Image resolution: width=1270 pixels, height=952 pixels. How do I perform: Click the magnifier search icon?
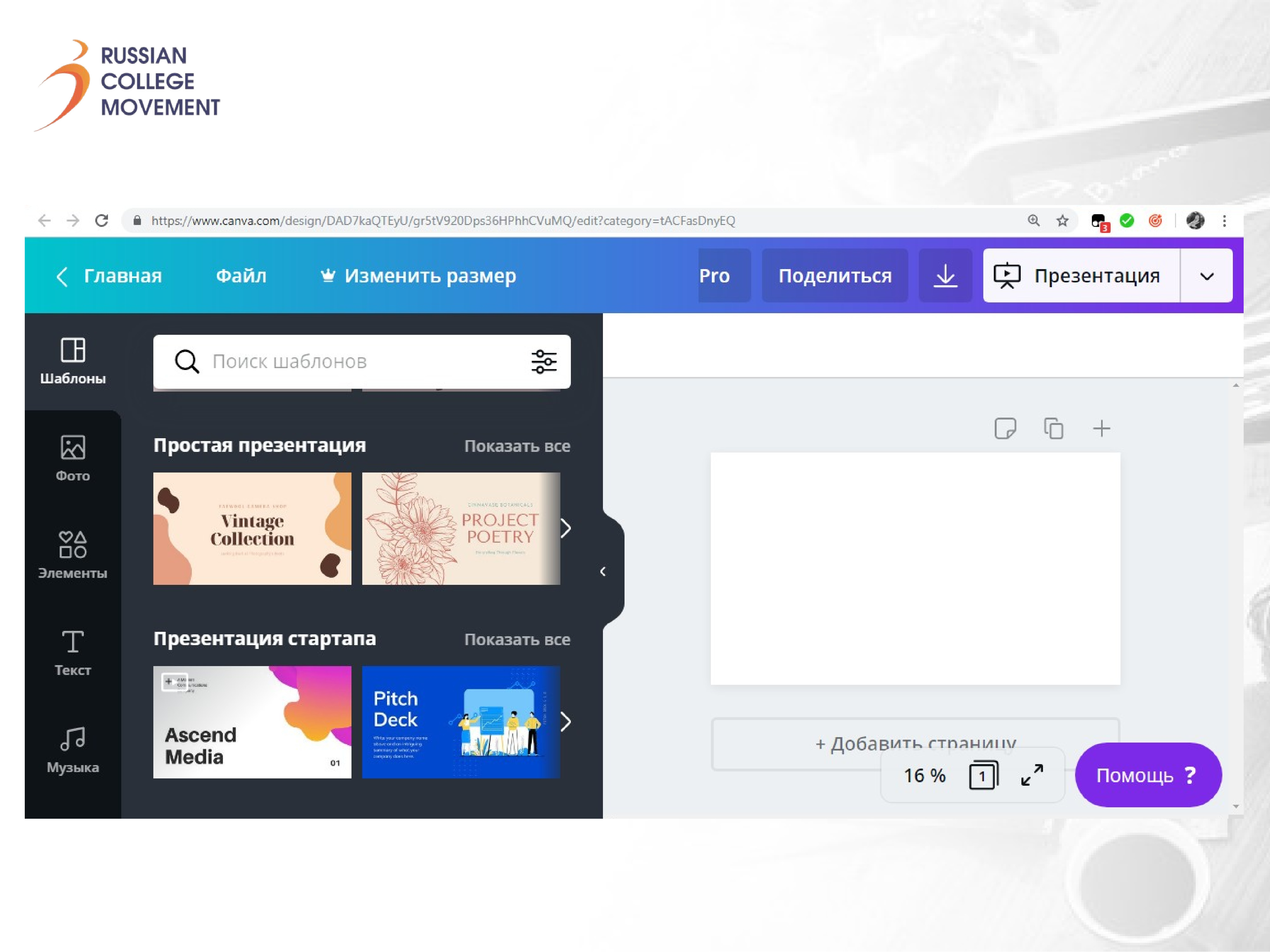tap(187, 361)
